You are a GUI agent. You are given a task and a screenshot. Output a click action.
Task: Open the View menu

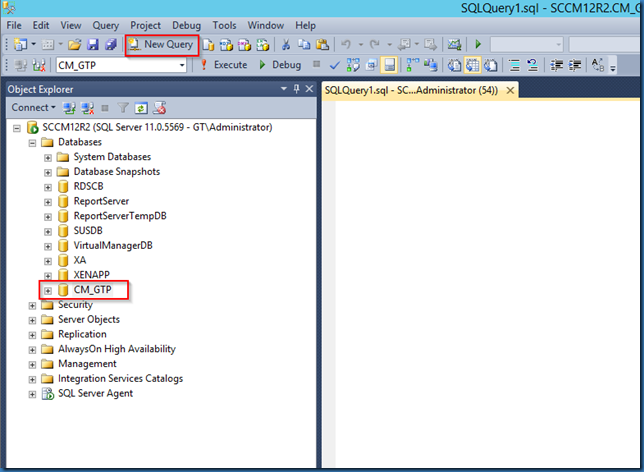point(71,25)
